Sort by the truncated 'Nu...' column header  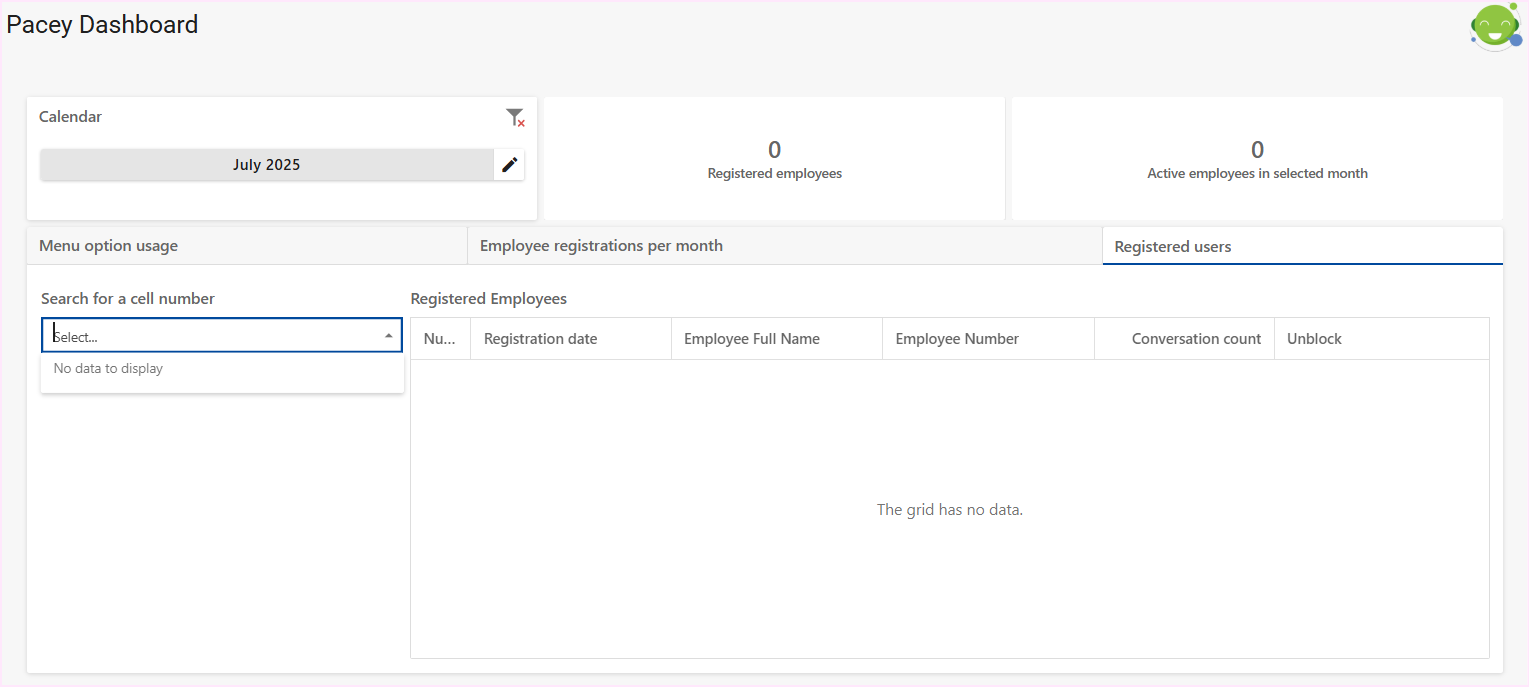pos(440,339)
